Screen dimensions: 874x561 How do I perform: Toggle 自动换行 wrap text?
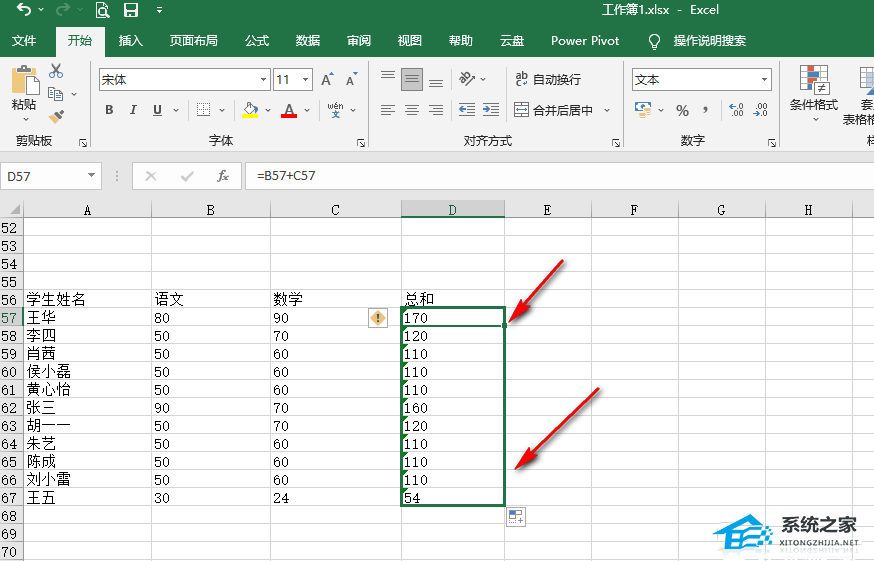(547, 80)
